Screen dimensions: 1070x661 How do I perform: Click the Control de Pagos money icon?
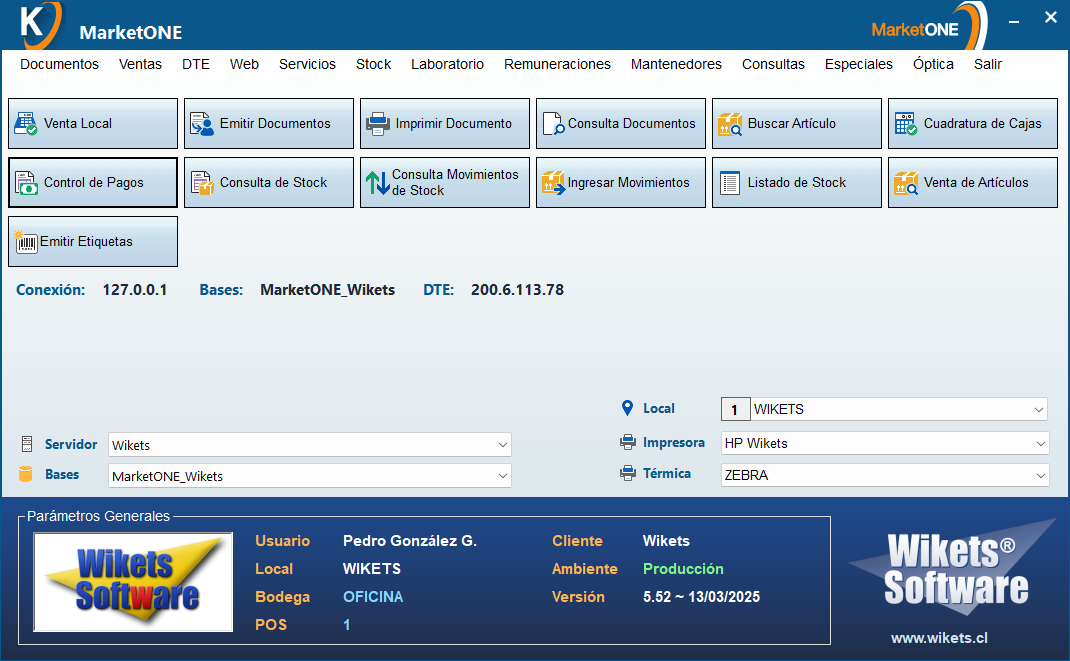[x=26, y=183]
